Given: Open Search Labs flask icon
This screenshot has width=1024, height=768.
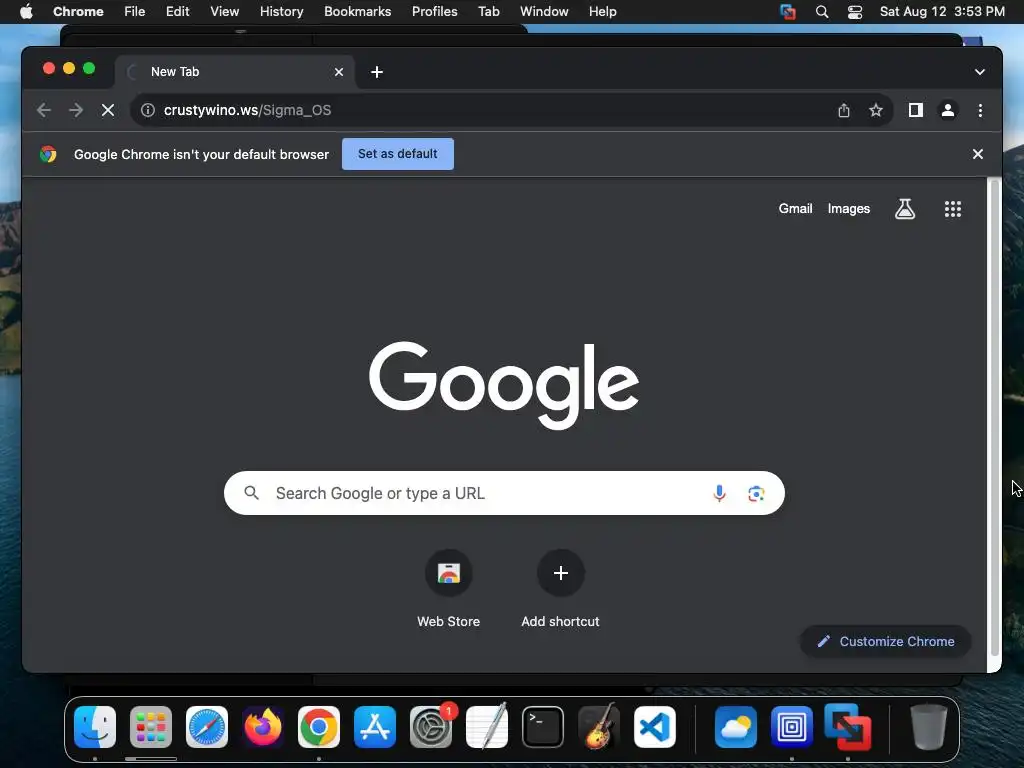Looking at the screenshot, I should coord(904,209).
